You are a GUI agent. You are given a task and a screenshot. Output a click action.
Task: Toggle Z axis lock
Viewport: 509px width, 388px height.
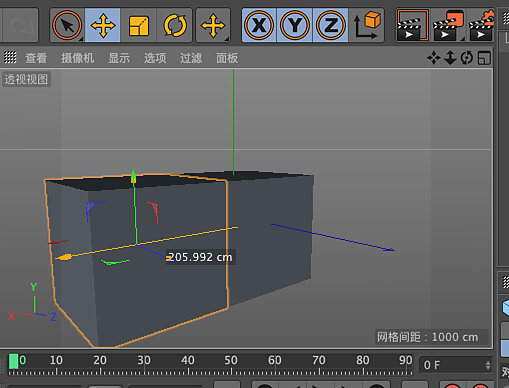(x=330, y=25)
